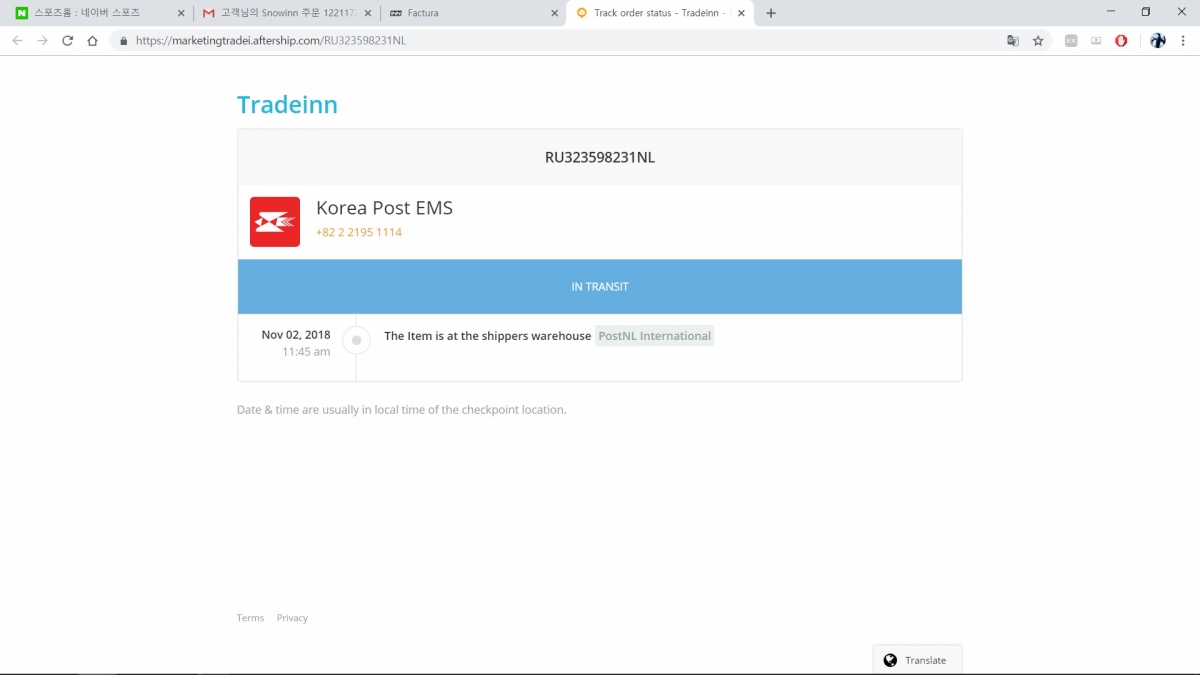1200x675 pixels.
Task: Click the Translate button at page bottom
Action: (916, 660)
